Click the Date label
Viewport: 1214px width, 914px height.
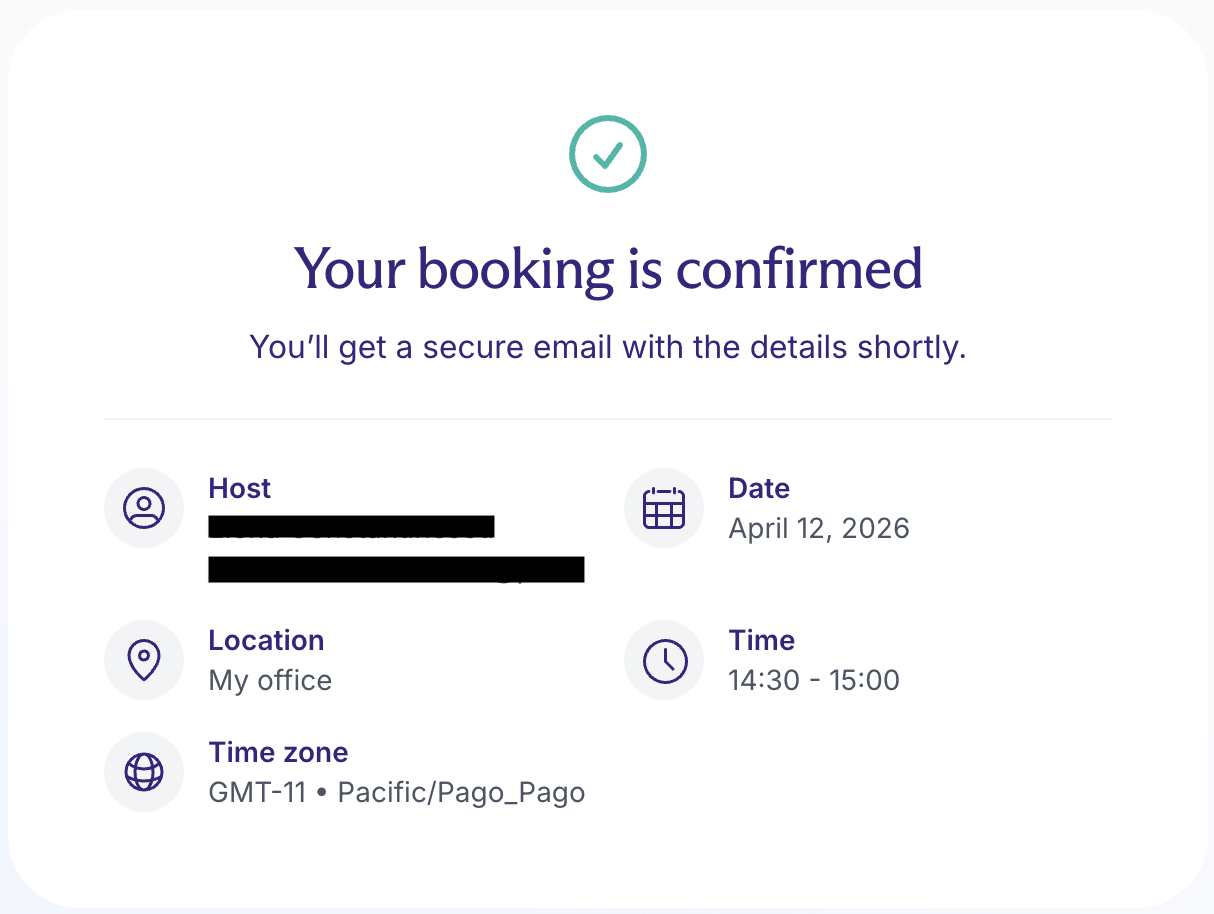[x=759, y=488]
